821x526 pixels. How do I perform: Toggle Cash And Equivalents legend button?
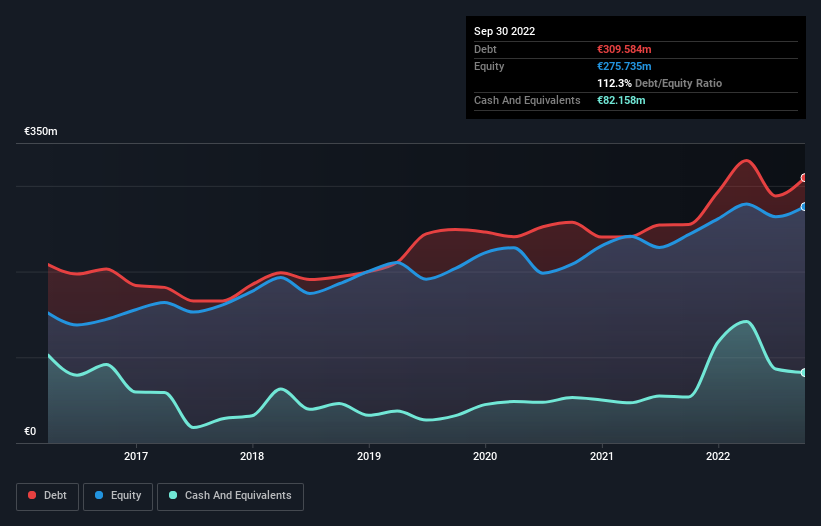pos(230,496)
